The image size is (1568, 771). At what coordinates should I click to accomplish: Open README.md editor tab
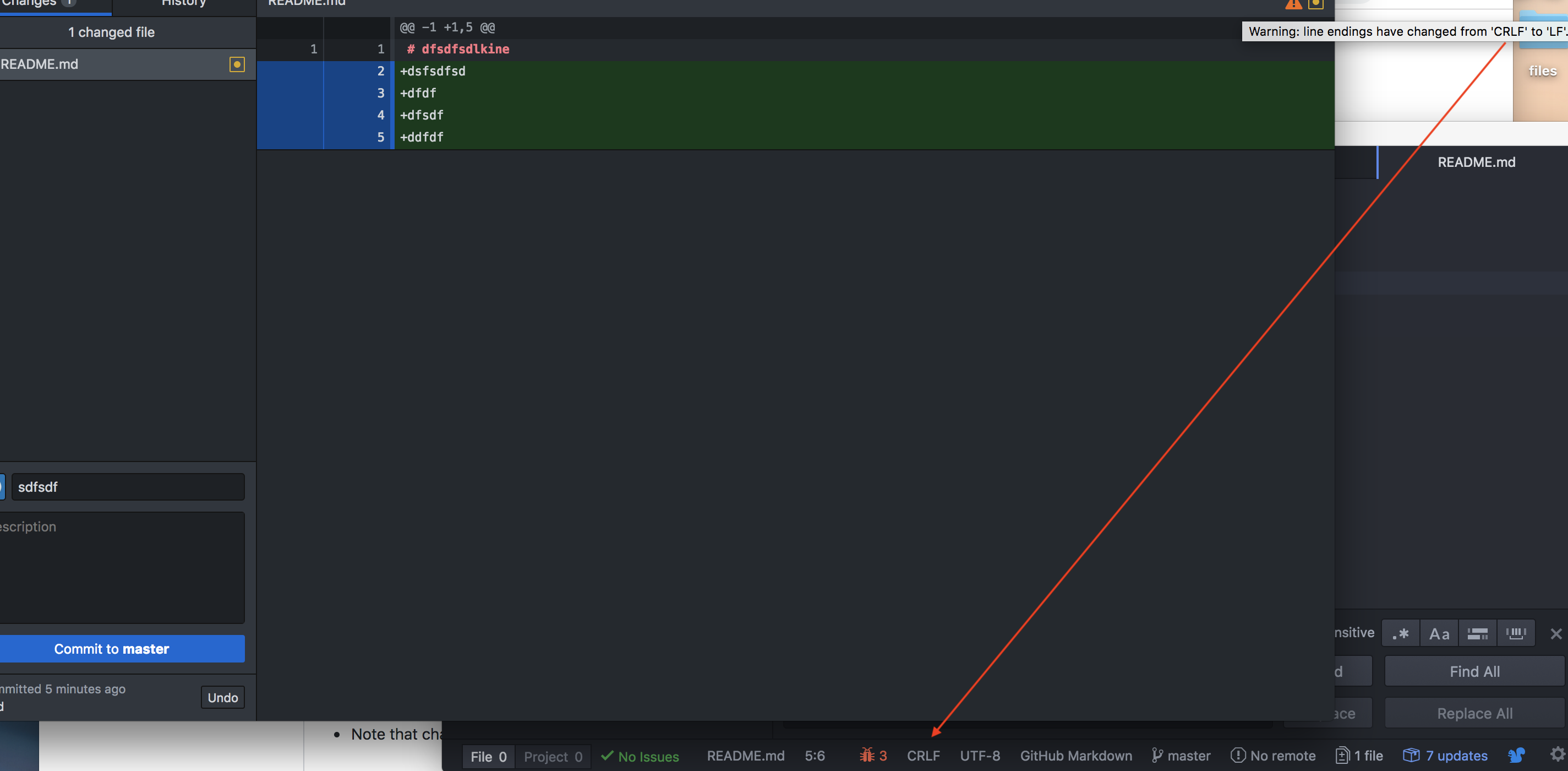click(1476, 162)
